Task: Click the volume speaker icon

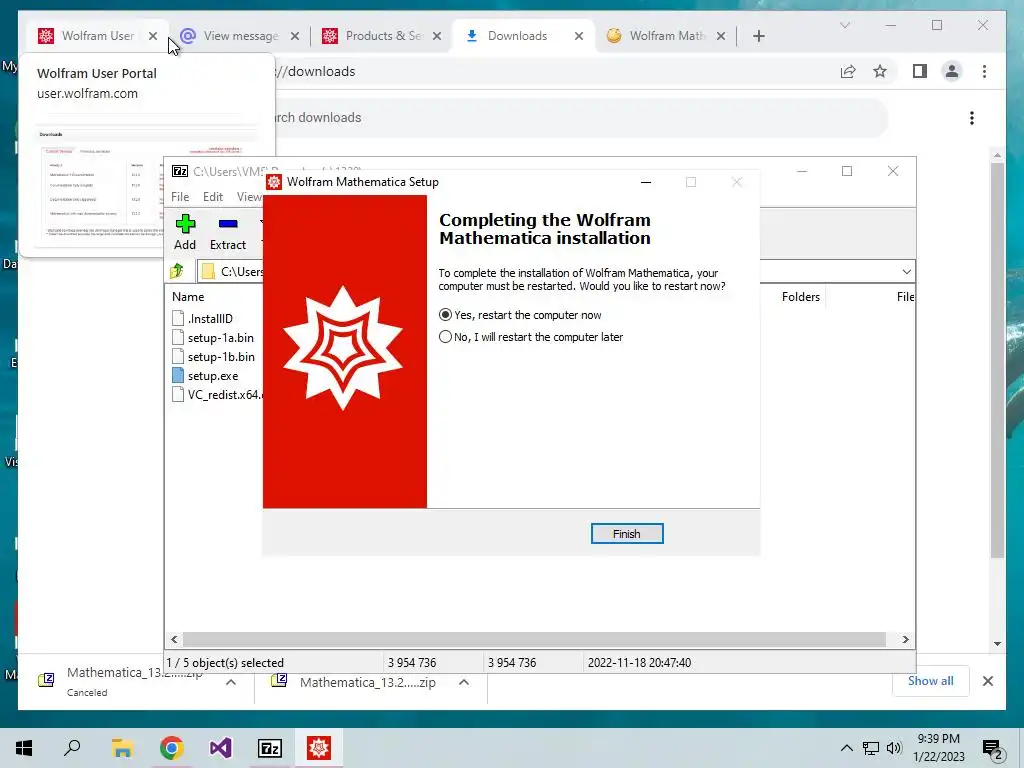Action: click(894, 748)
